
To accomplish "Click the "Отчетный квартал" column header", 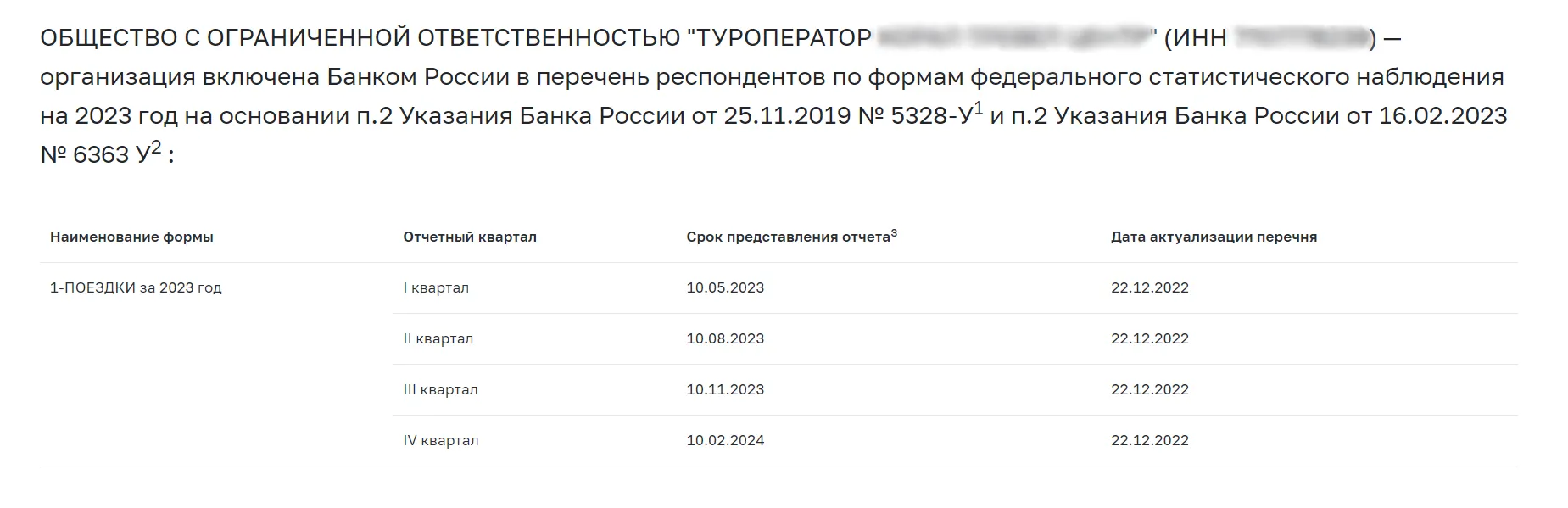I will tap(470, 237).
